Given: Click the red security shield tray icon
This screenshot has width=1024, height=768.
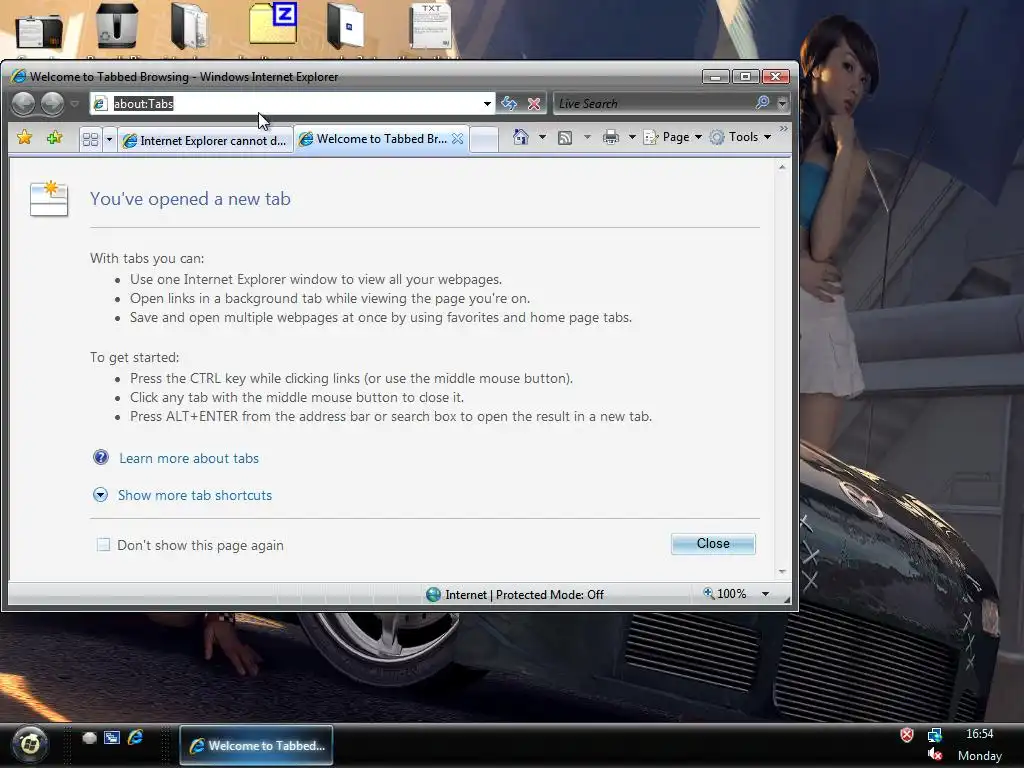Looking at the screenshot, I should point(906,735).
